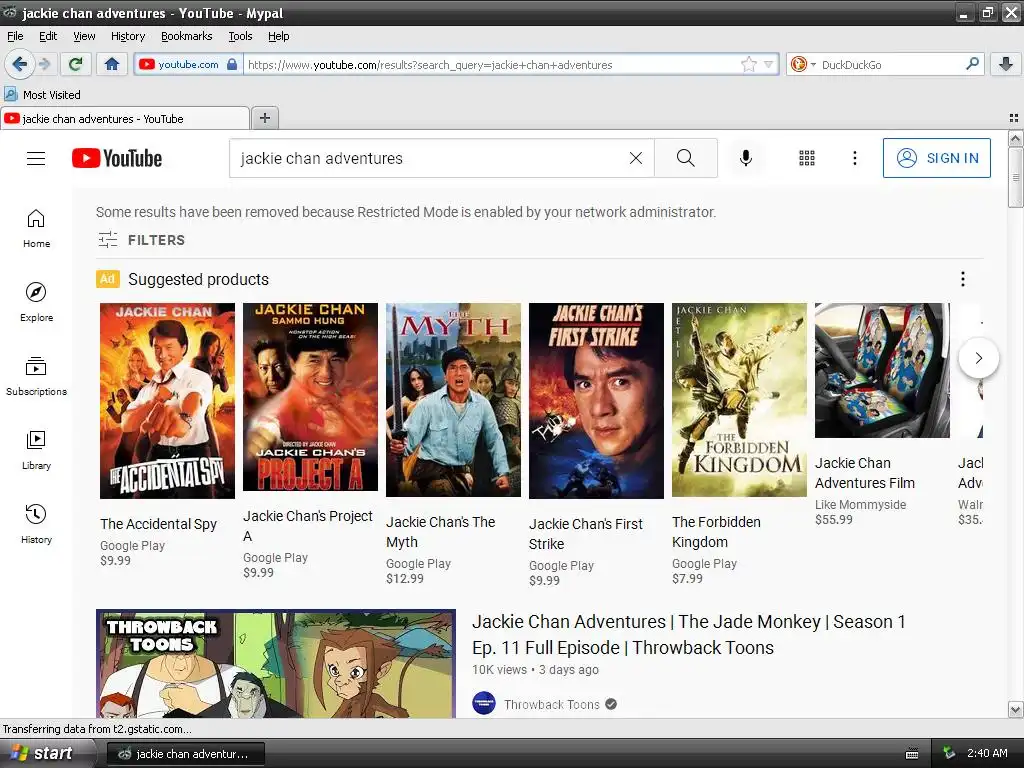Open Explore in YouTube sidebar
Screen dimensions: 1024x768
point(36,302)
